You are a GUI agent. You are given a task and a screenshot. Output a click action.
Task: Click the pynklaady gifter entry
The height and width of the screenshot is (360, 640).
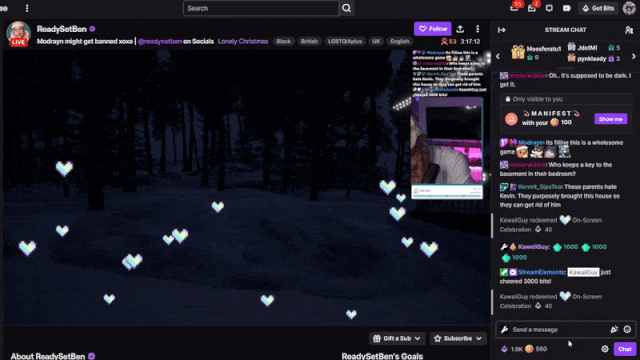[594, 59]
